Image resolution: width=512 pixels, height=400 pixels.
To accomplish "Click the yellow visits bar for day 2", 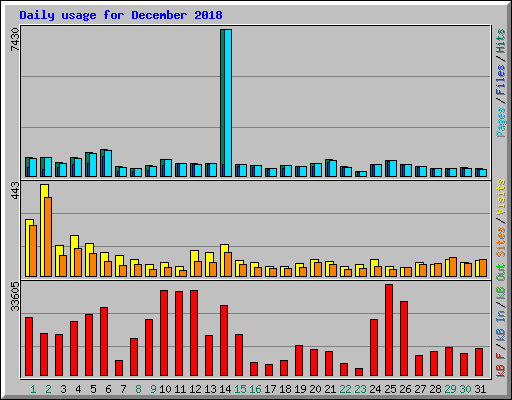I will (43, 230).
